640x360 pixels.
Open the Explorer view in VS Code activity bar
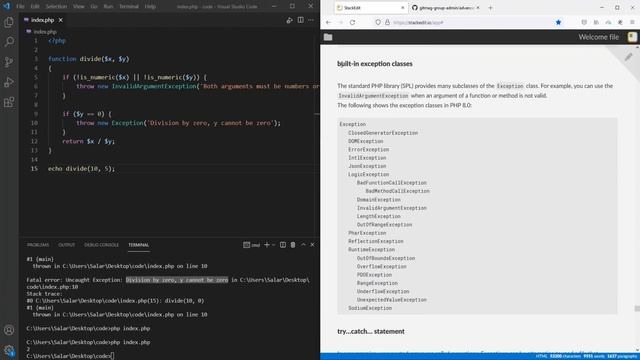pyautogui.click(x=9, y=22)
